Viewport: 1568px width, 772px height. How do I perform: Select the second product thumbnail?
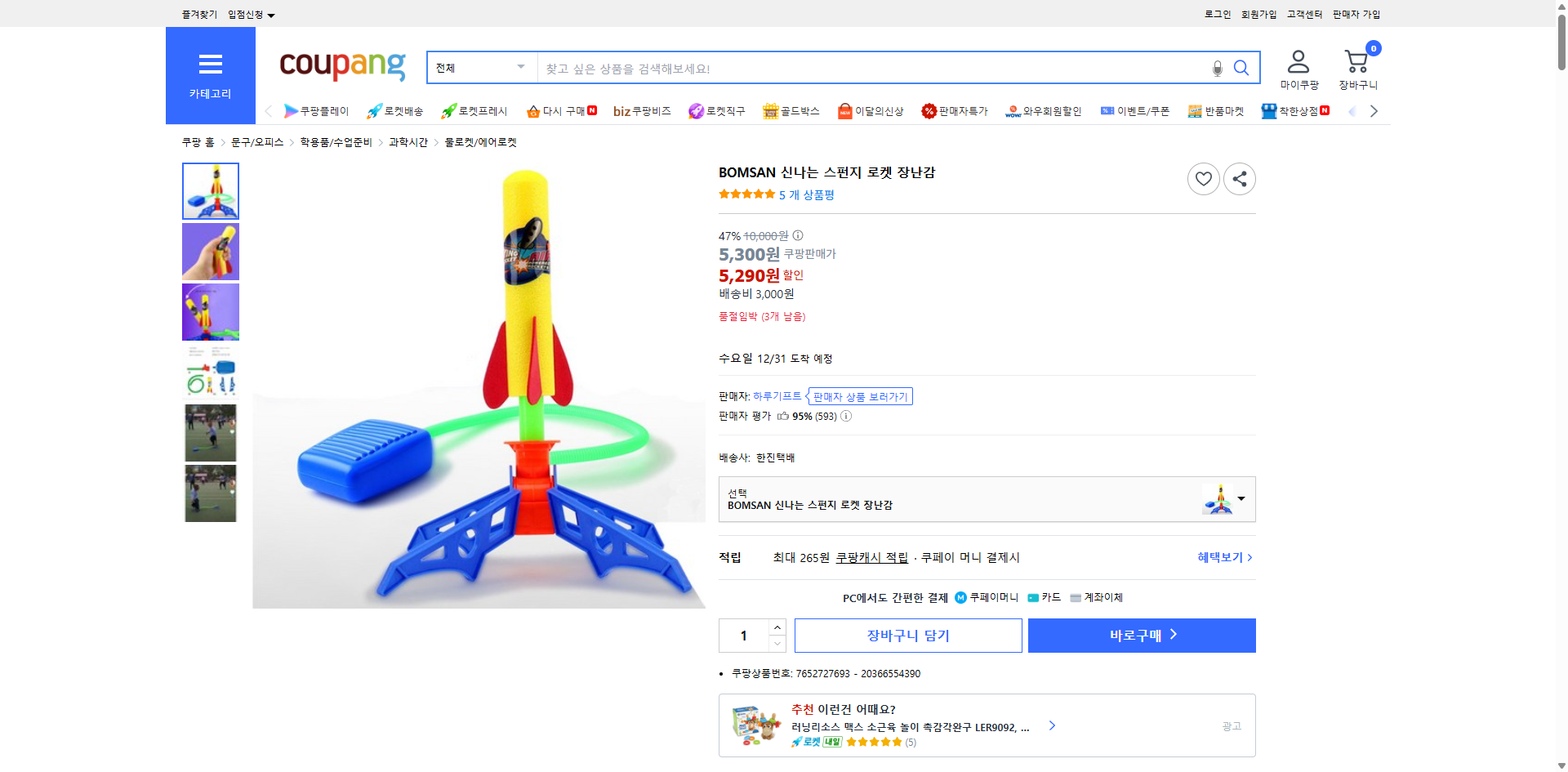(210, 251)
